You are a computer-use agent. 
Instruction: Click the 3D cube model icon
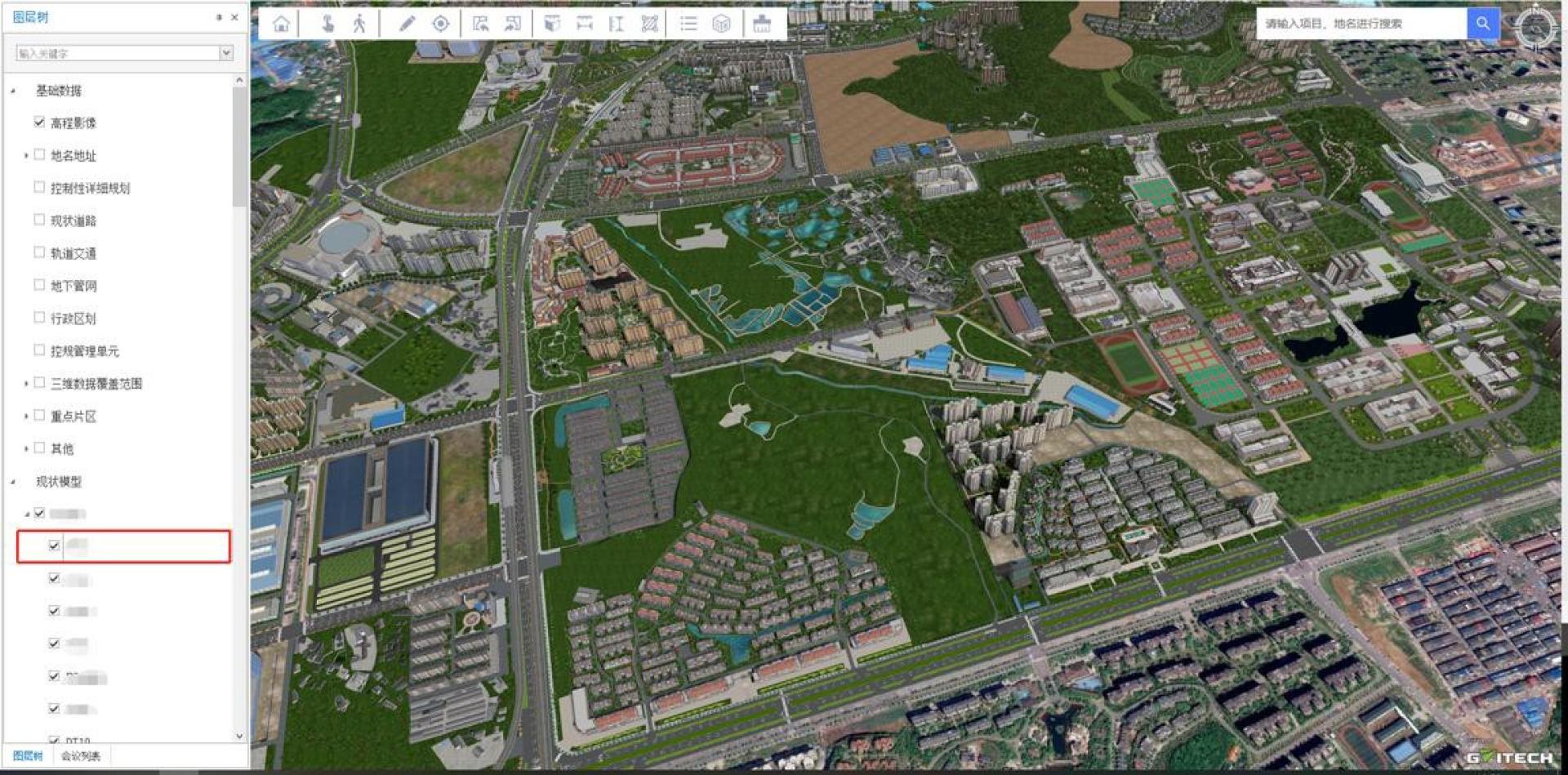coord(720,24)
